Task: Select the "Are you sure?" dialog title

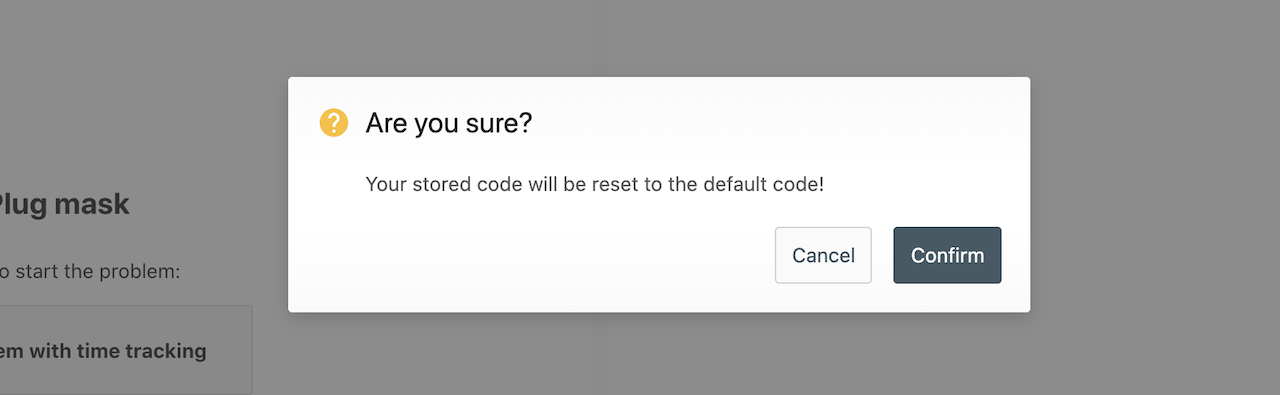Action: pyautogui.click(x=449, y=123)
